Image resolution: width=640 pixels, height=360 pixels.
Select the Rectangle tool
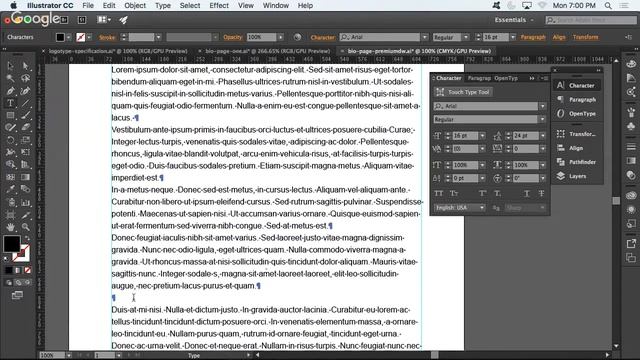10,115
